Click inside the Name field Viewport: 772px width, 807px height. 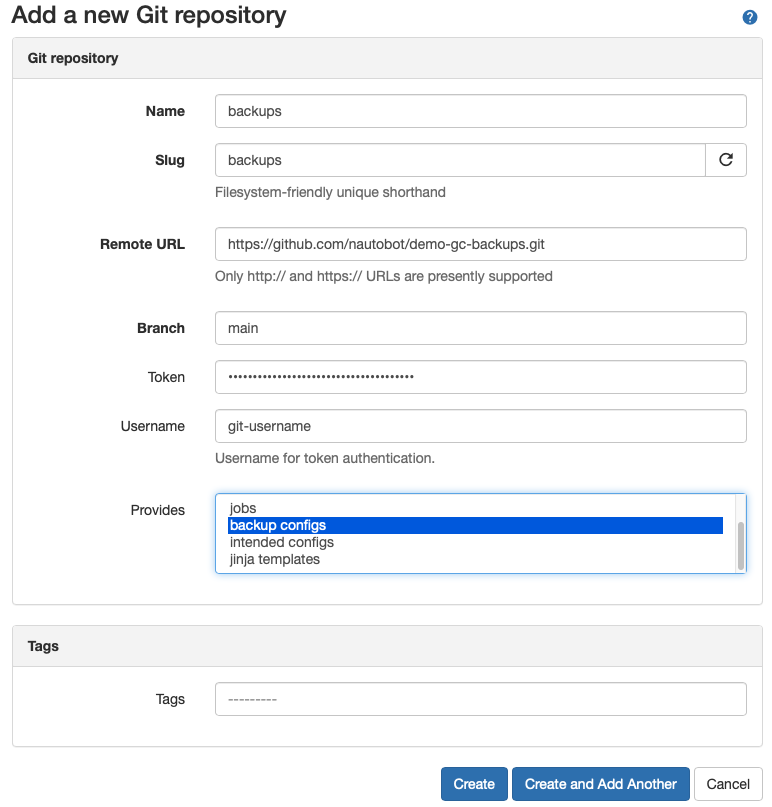[480, 111]
